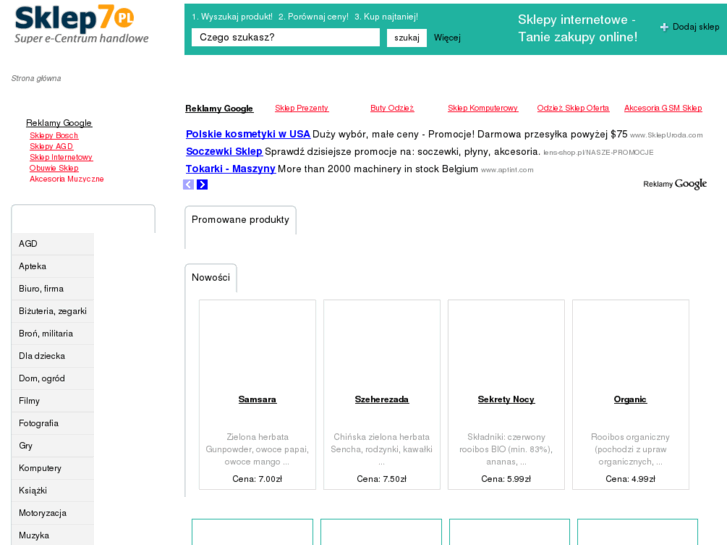Click the 'Cena: 4.99zł' price text
This screenshot has width=727, height=545.
click(630, 479)
